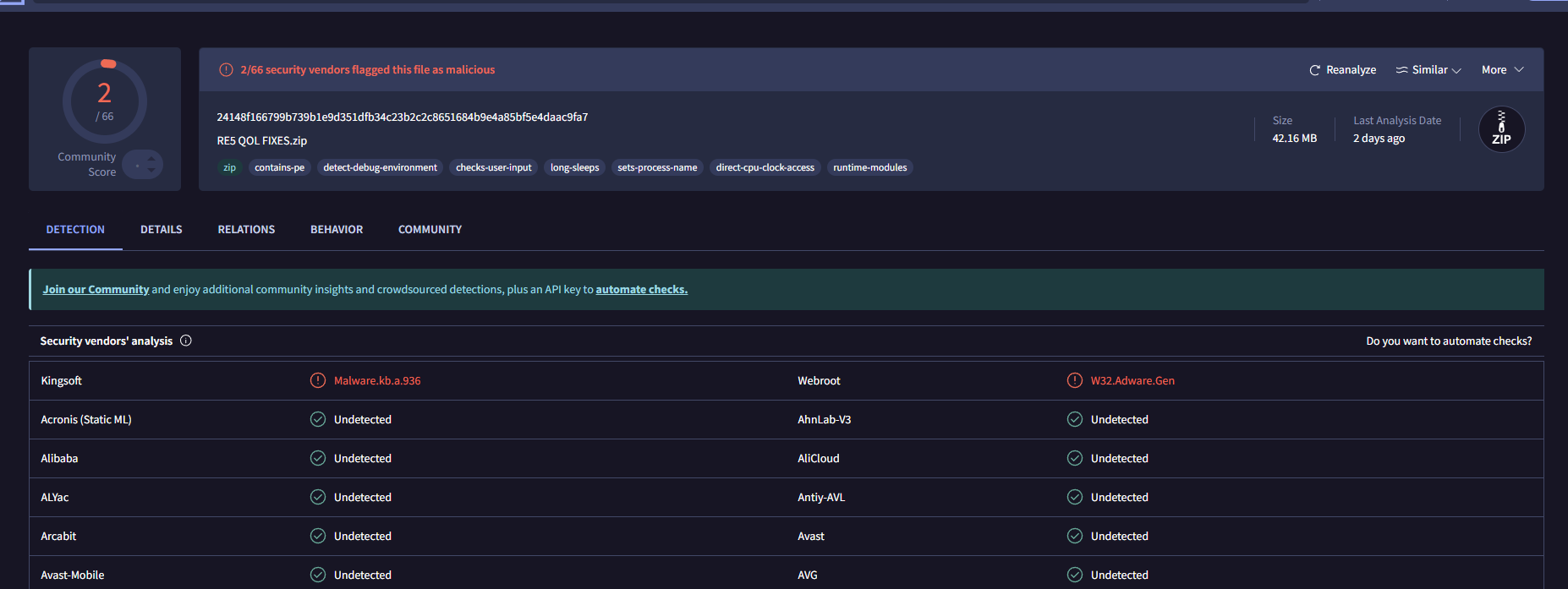Switch to the Behavior tab

pos(337,229)
